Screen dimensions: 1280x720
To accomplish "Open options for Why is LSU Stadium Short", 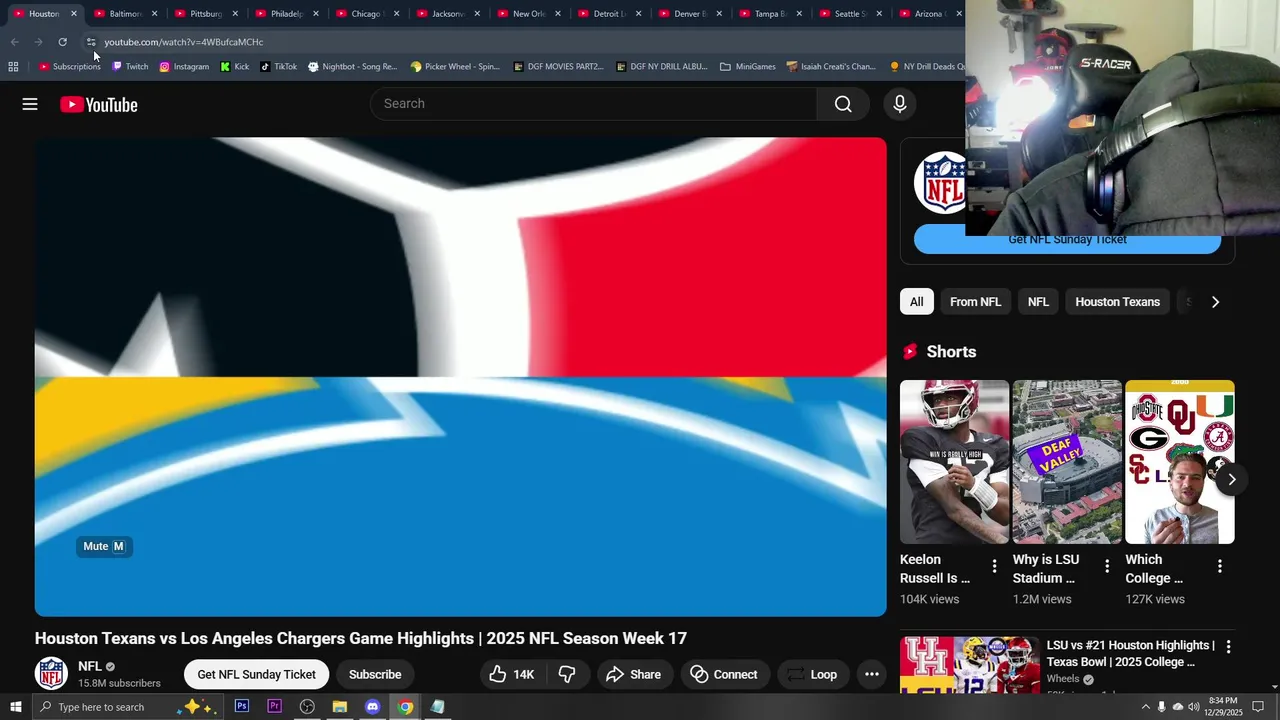I will 1107,567.
